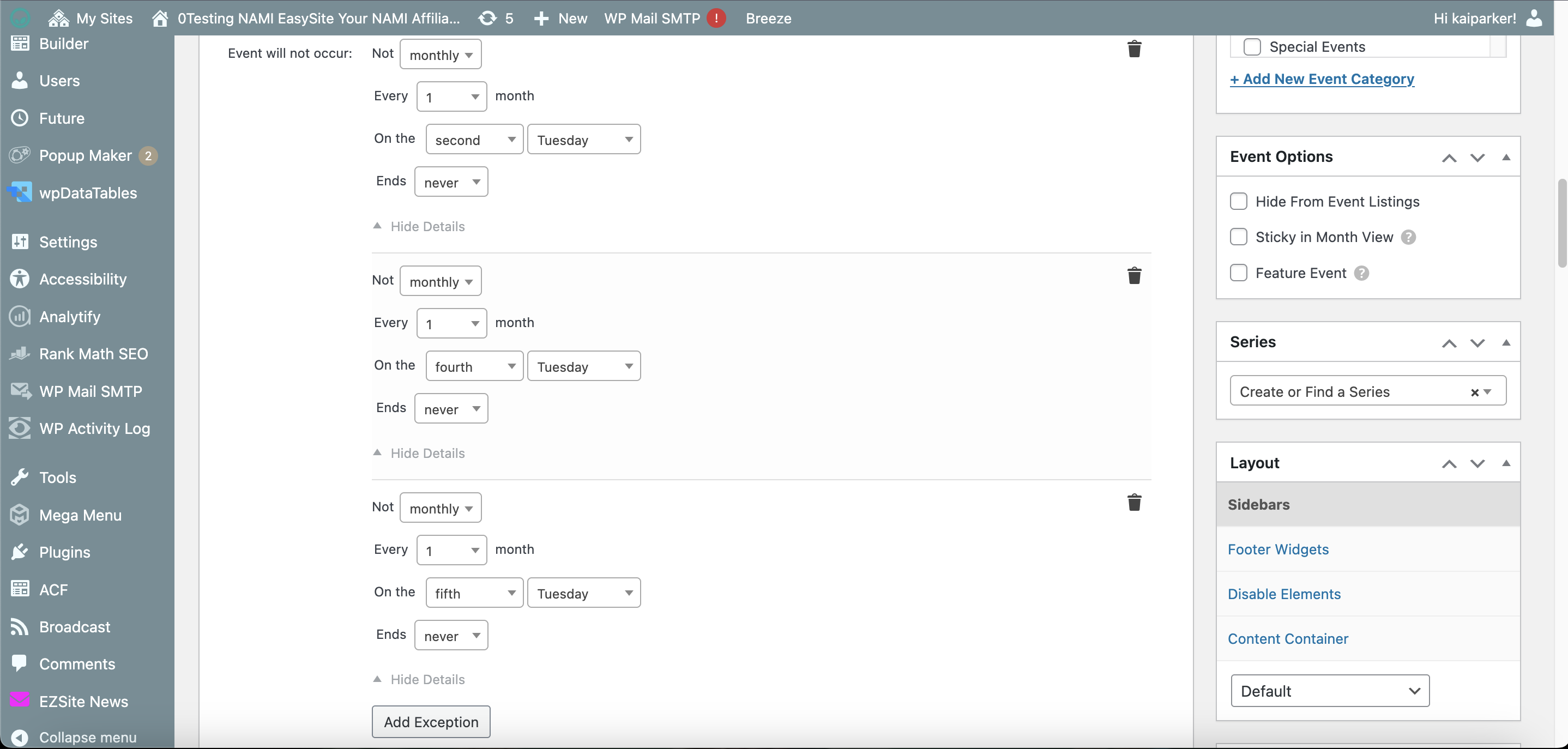The image size is (1568, 749).
Task: Click the WP Mail SMTP red alert badge
Action: [x=716, y=18]
